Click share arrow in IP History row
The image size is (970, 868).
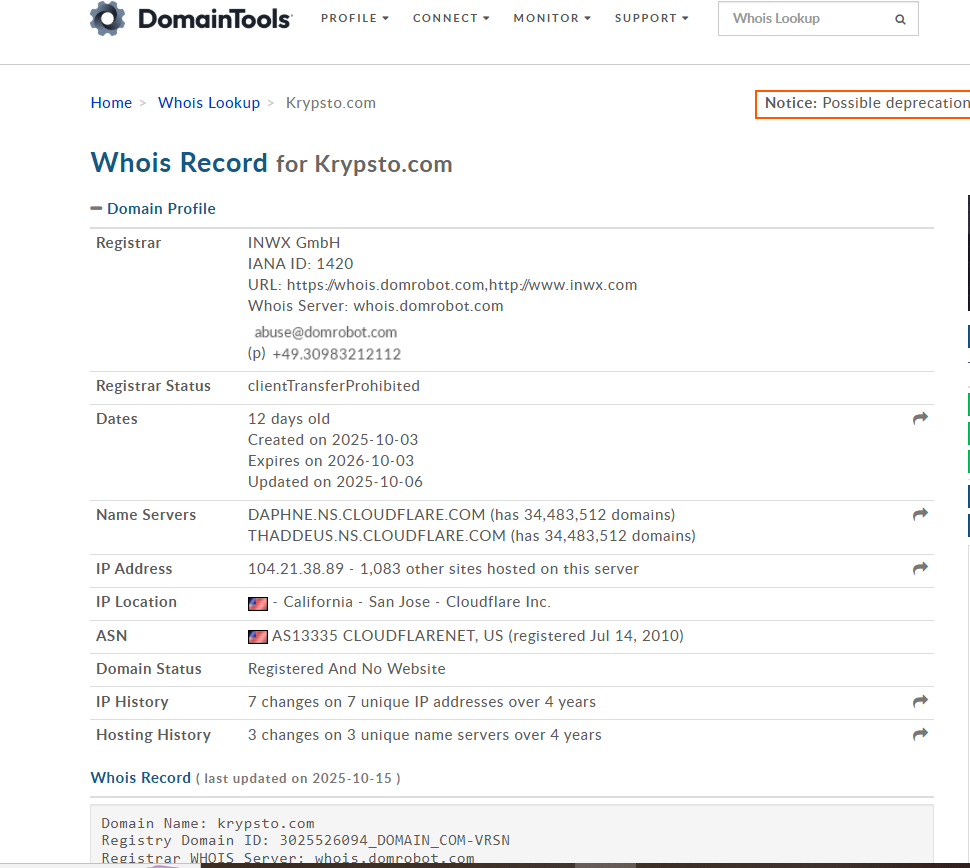[921, 701]
